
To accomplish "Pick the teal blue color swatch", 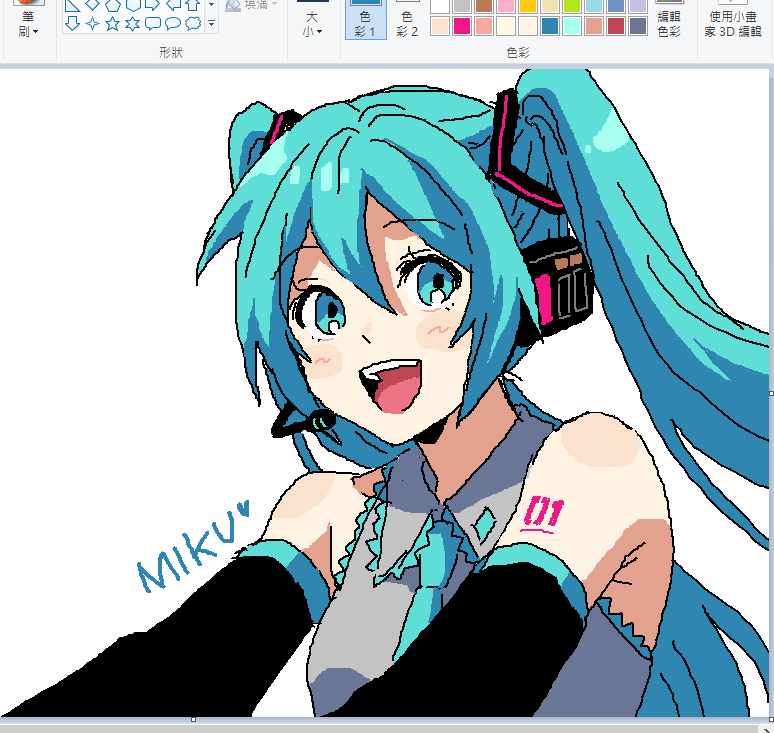I will (x=550, y=26).
